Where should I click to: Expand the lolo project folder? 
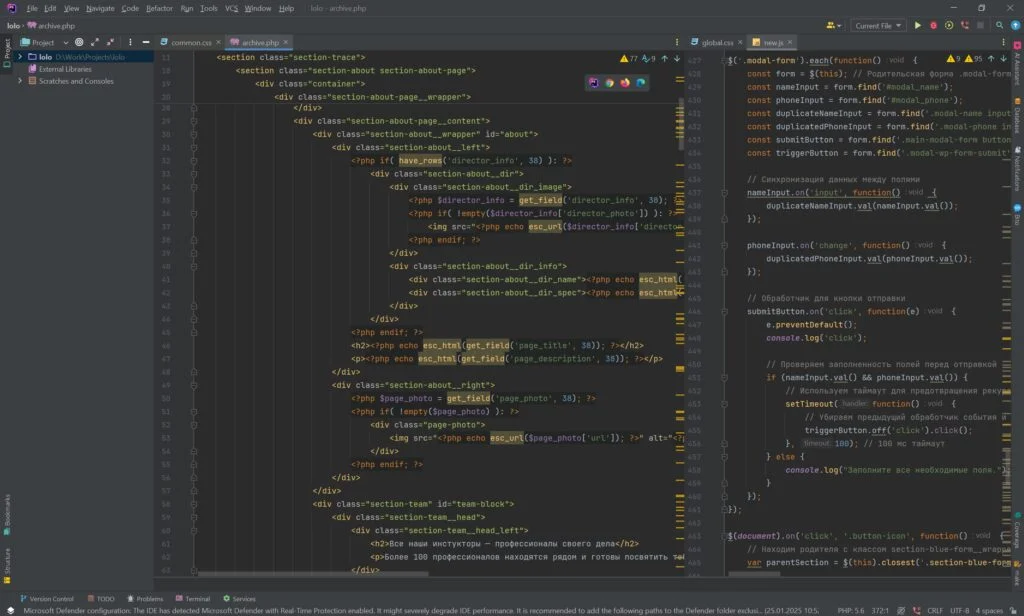click(x=20, y=57)
